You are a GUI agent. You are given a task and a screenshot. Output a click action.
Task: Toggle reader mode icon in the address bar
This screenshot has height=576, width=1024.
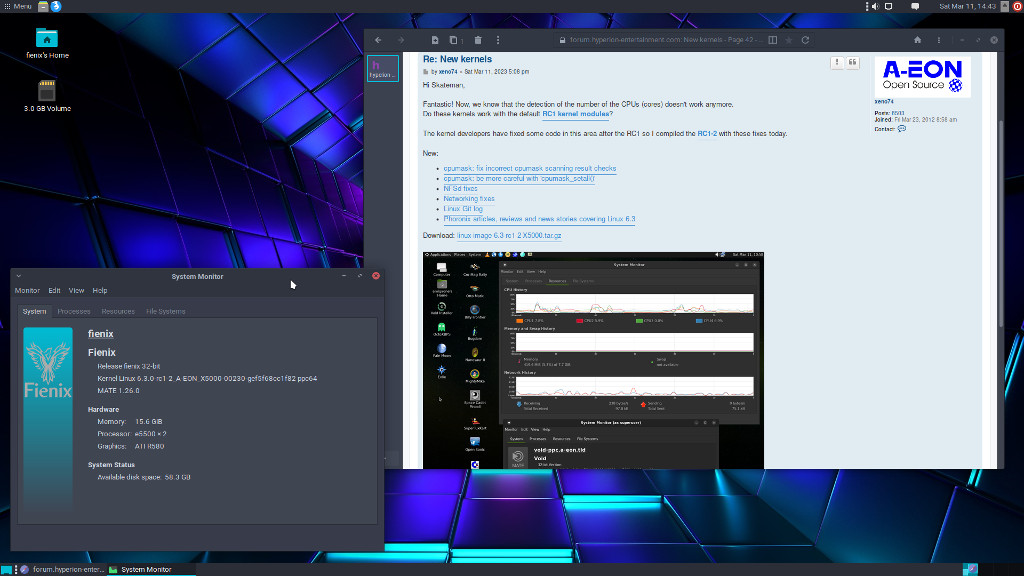tap(773, 40)
